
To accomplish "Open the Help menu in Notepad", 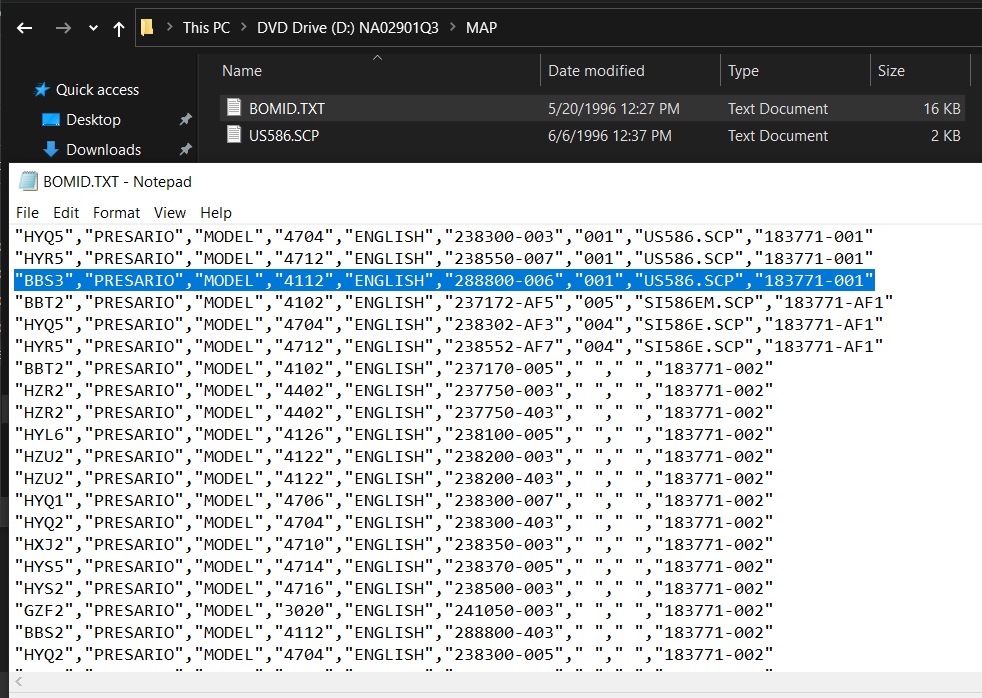I will coord(216,213).
